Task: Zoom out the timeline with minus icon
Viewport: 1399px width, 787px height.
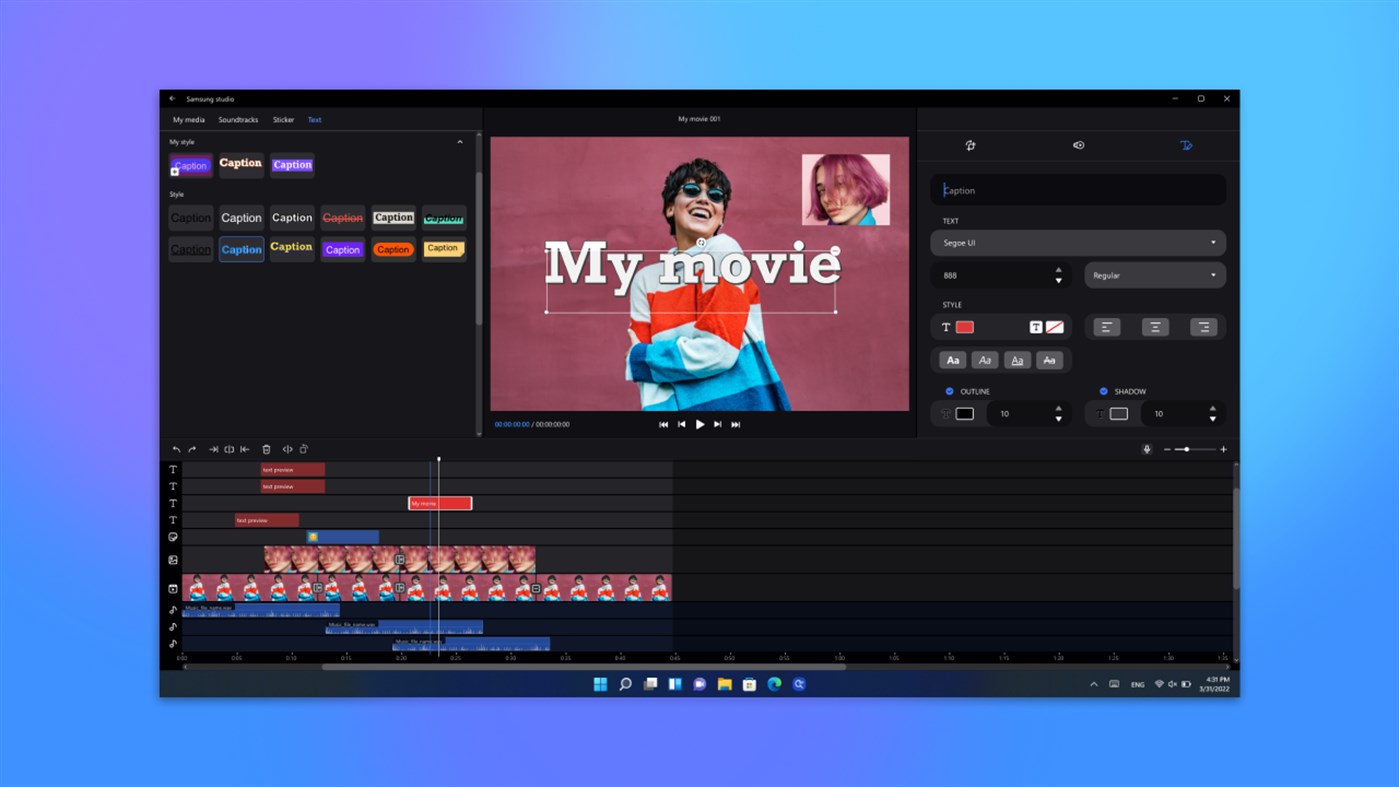Action: (x=1167, y=450)
